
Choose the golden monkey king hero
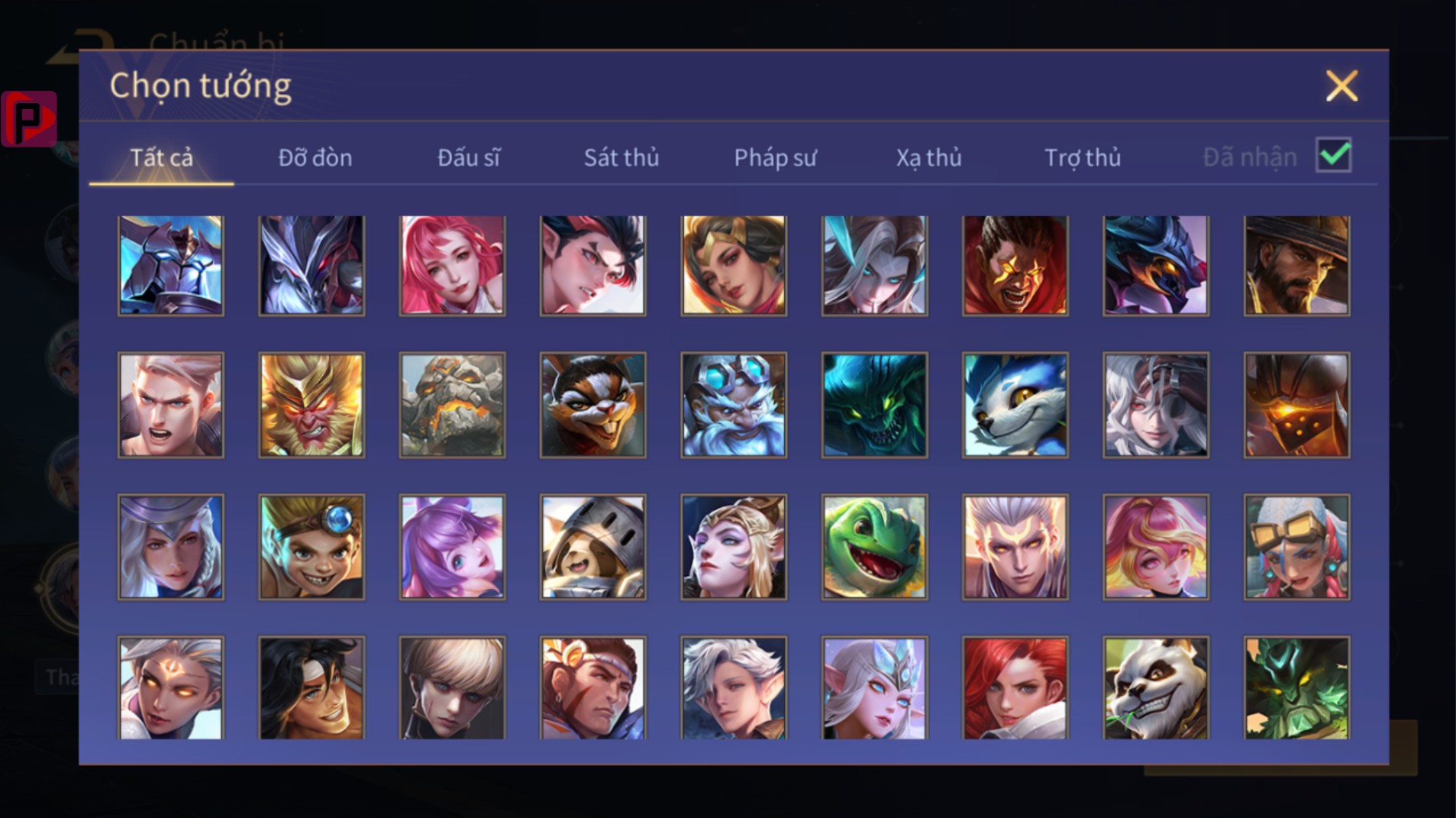312,405
